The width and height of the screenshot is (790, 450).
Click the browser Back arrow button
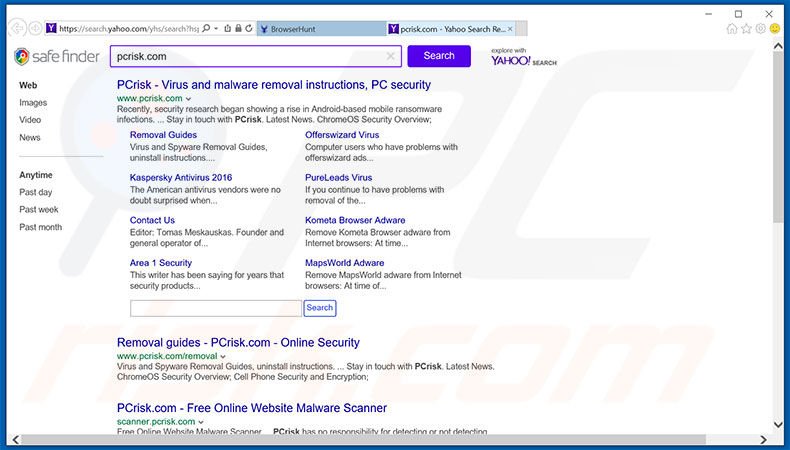[x=17, y=28]
